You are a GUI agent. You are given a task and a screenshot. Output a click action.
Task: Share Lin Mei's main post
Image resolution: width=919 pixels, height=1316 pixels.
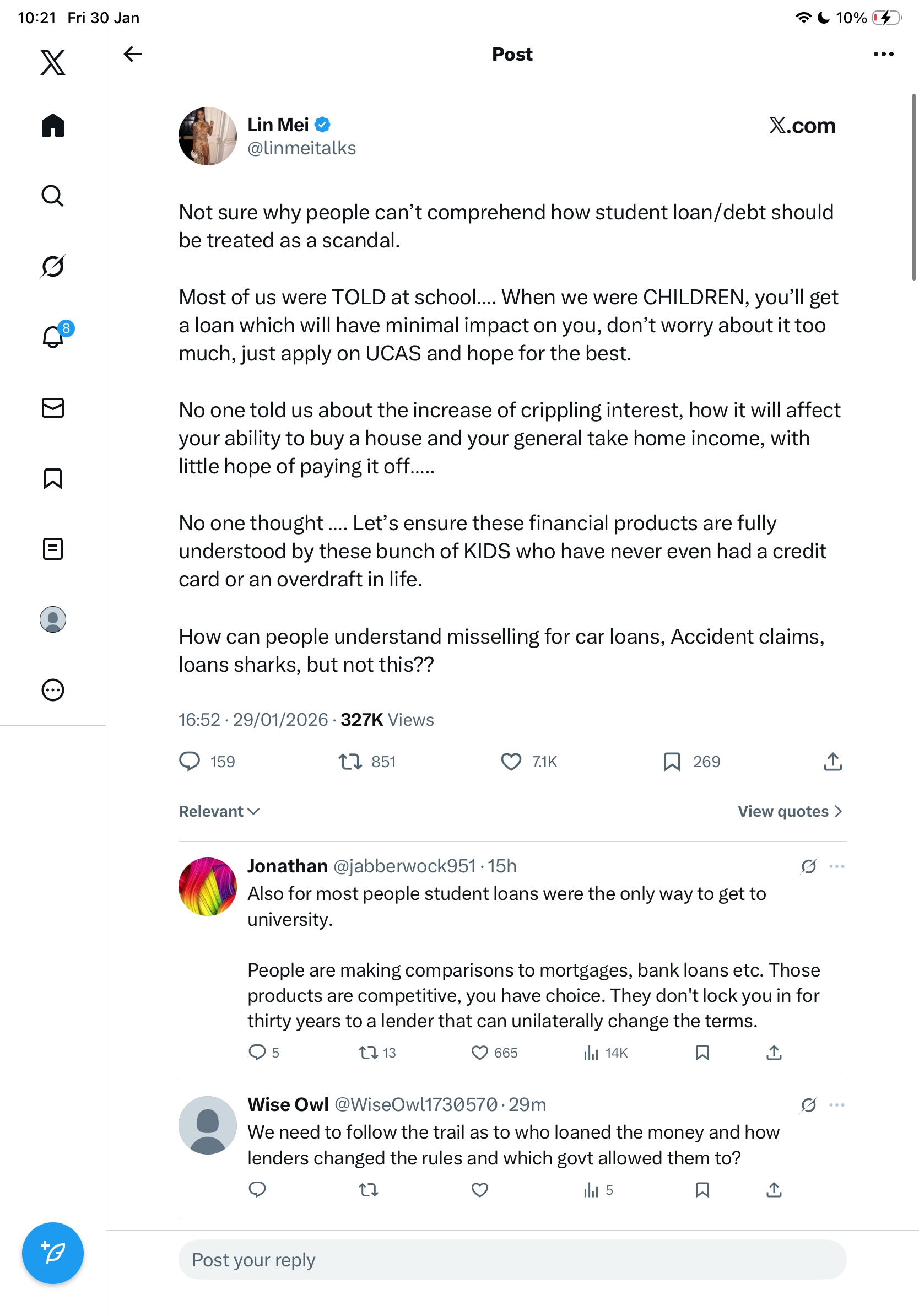832,762
